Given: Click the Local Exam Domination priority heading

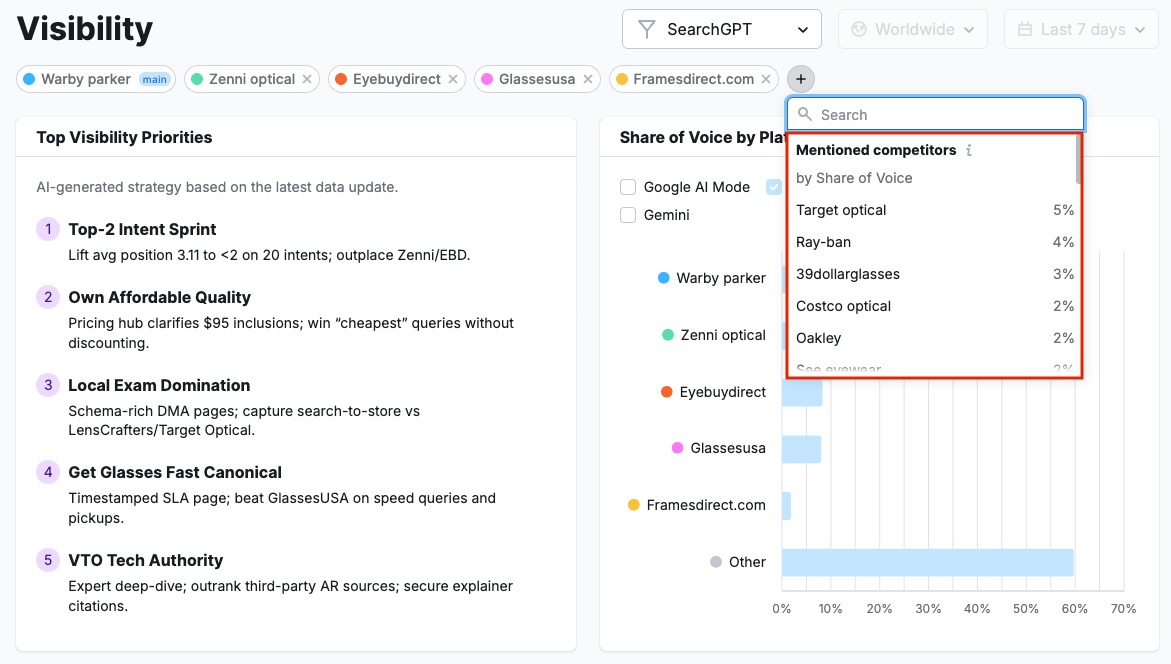Looking at the screenshot, I should pos(159,385).
